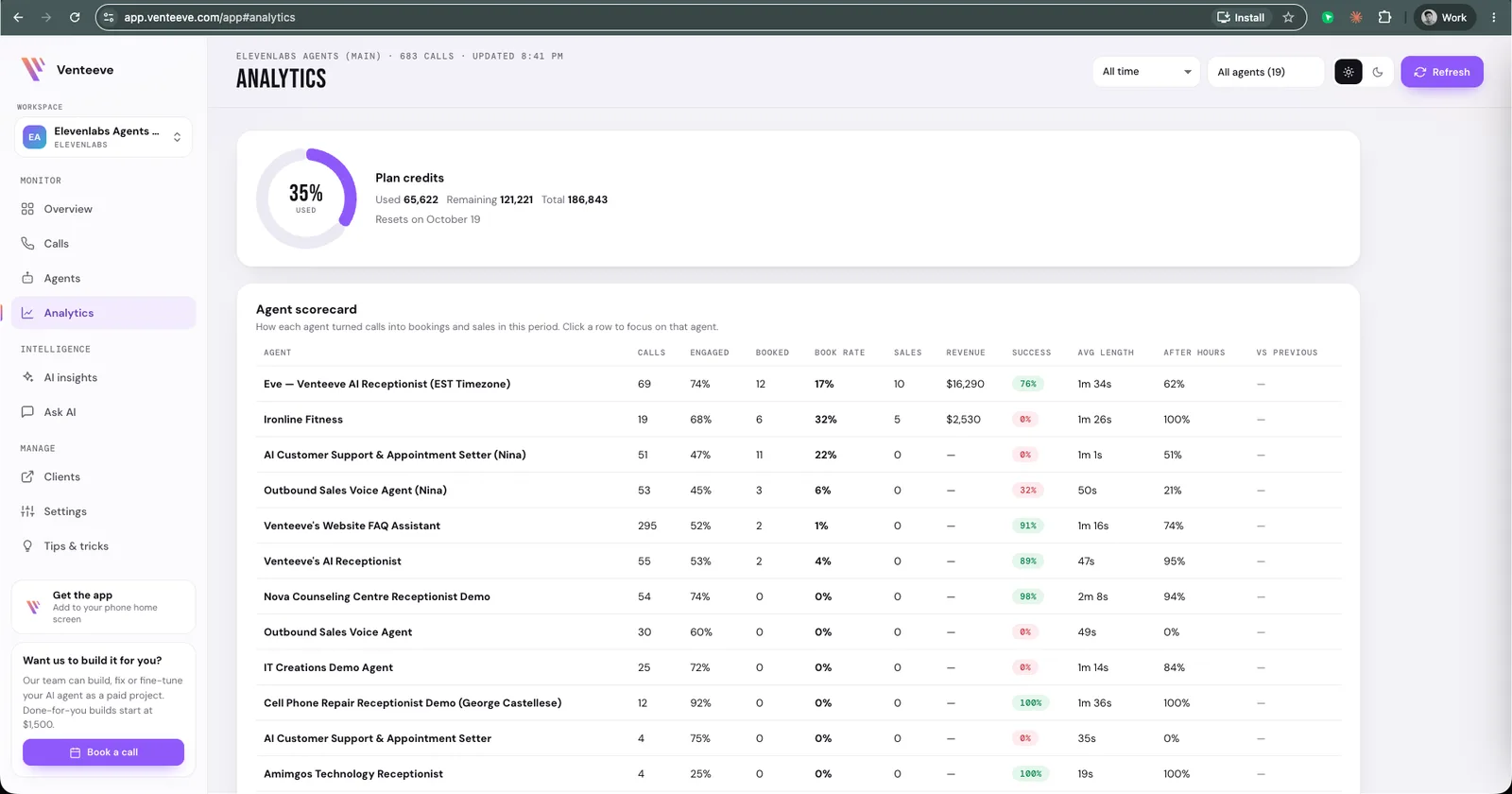Click IT Creations Demo Agent row
The image size is (1512, 794).
tap(799, 667)
